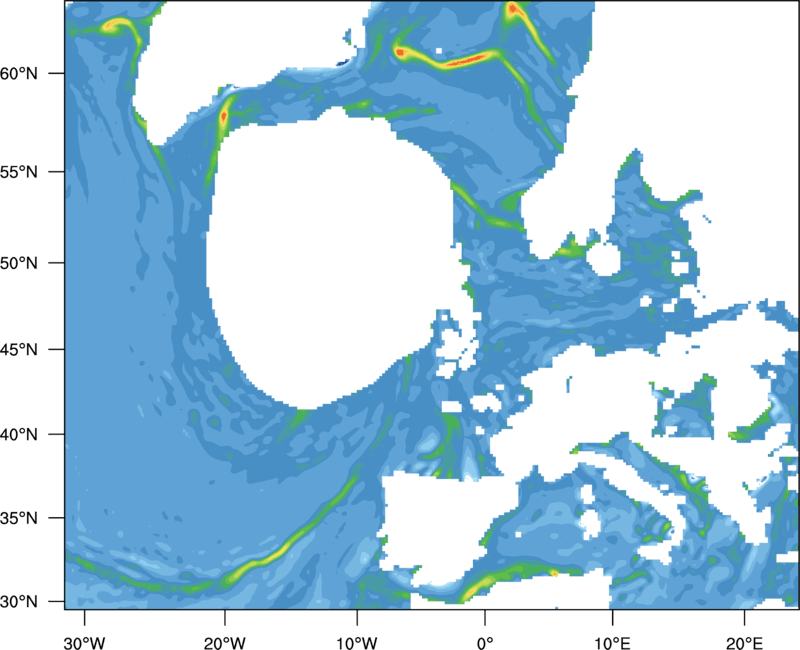Click the 45°N latitude label
This screenshot has height=650, width=800.
coord(19,349)
